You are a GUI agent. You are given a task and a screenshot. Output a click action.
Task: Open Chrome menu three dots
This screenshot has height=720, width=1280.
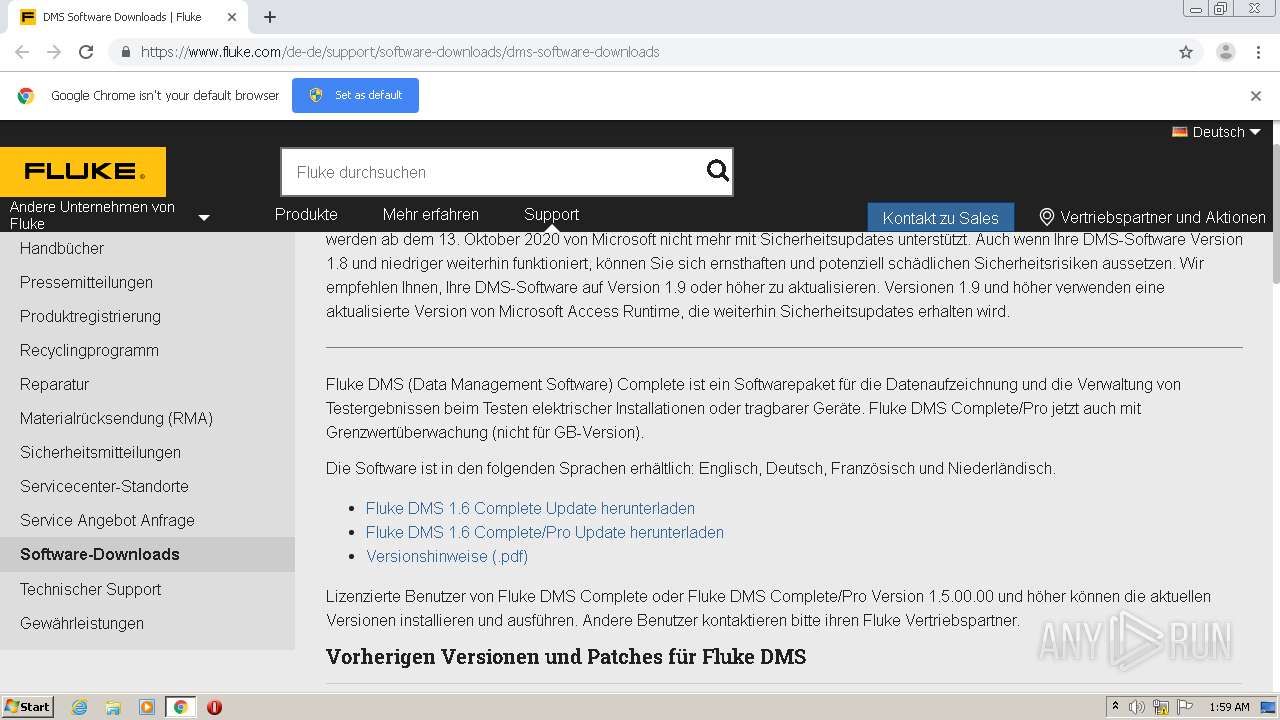pyautogui.click(x=1258, y=52)
